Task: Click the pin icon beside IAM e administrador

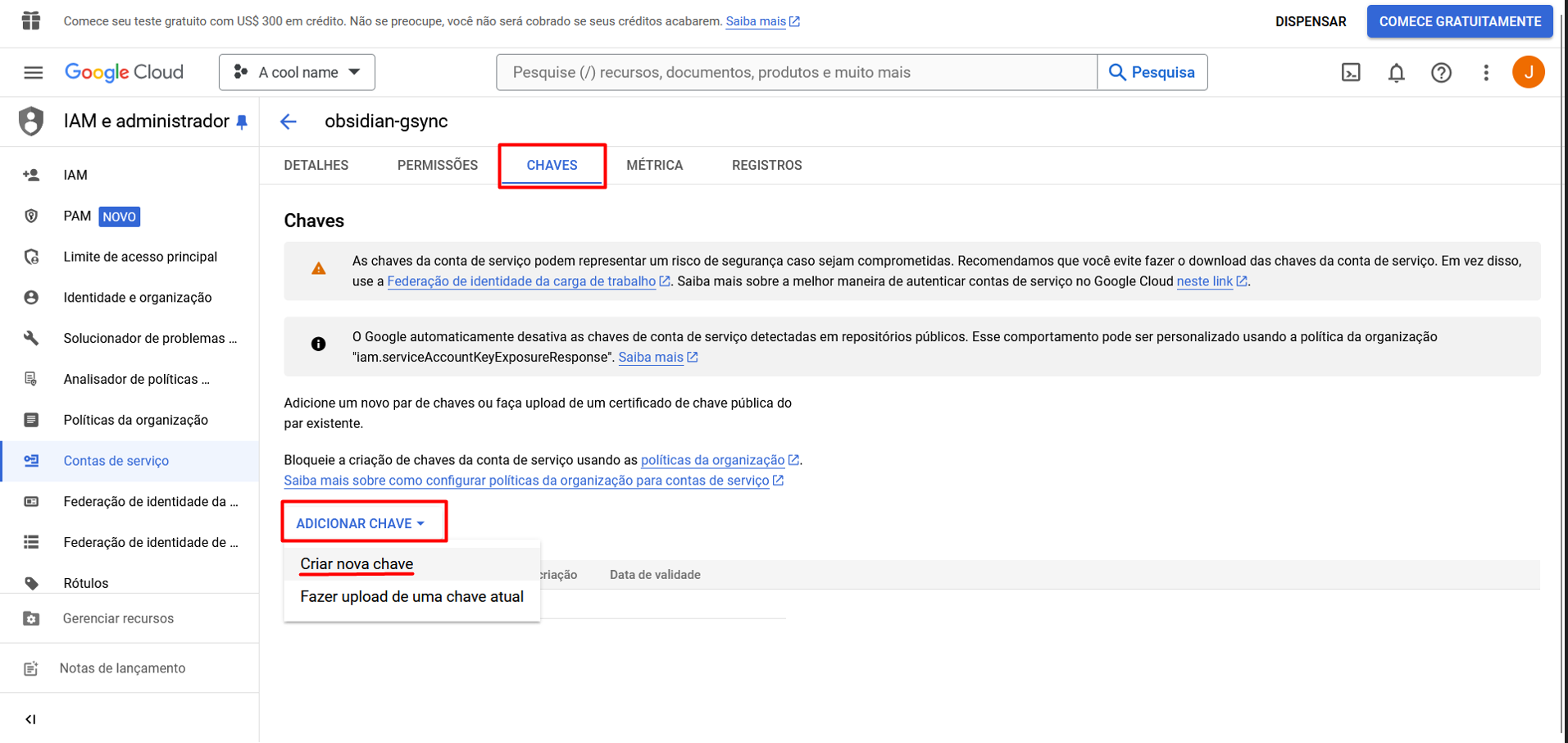Action: pos(242,122)
